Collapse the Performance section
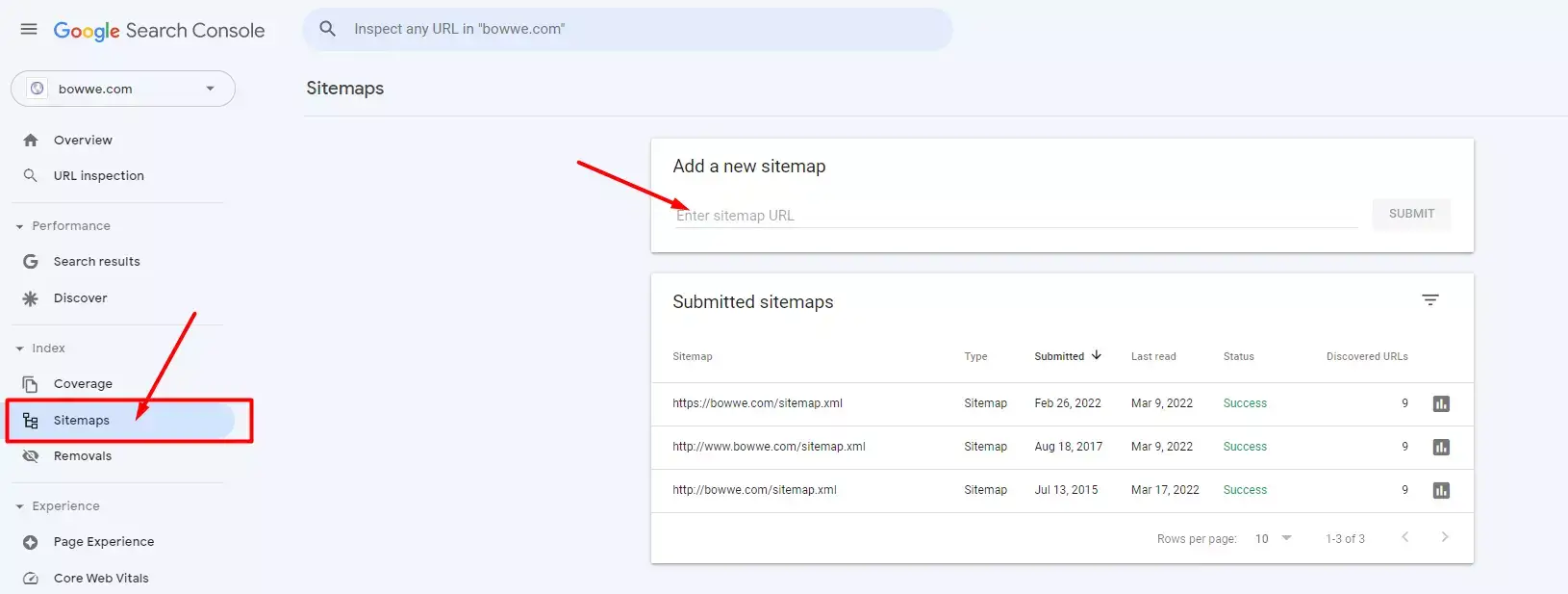Screen dimensions: 1568x594 coord(19,226)
